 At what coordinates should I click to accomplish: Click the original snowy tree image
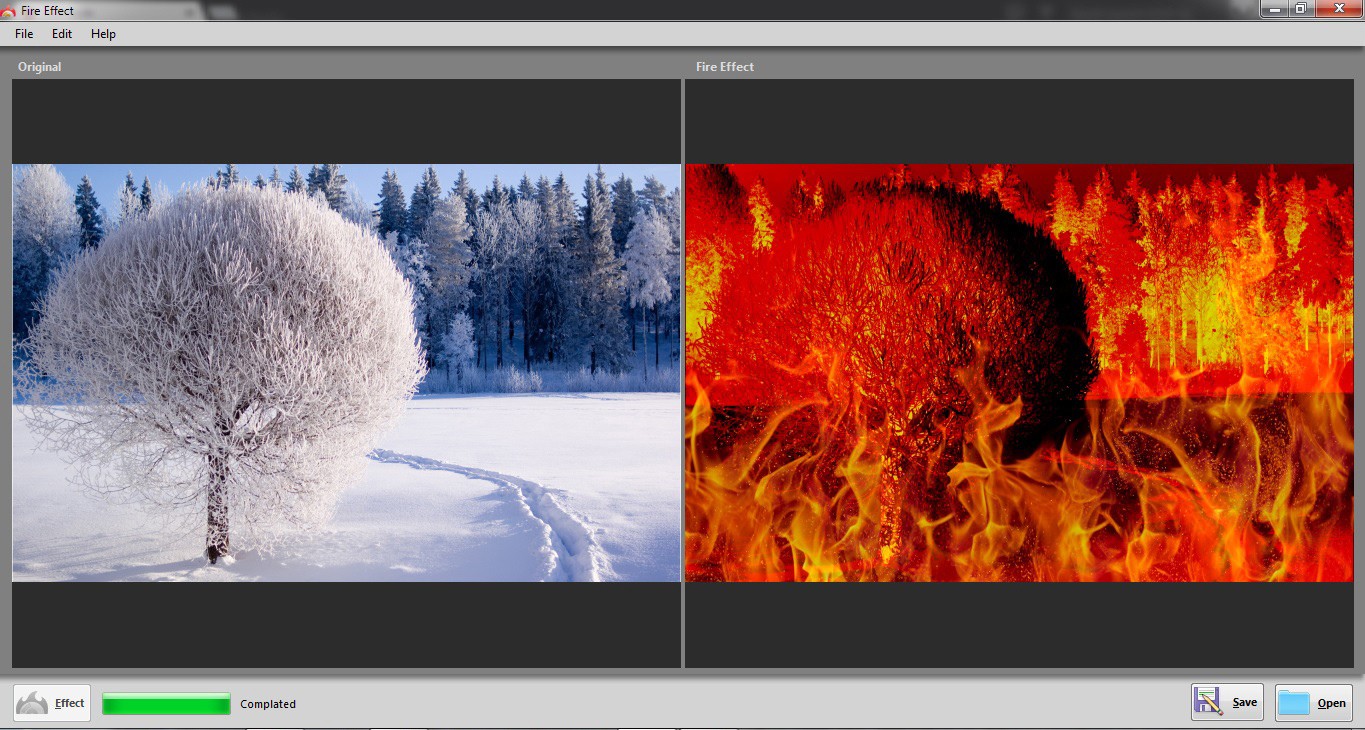(x=346, y=373)
